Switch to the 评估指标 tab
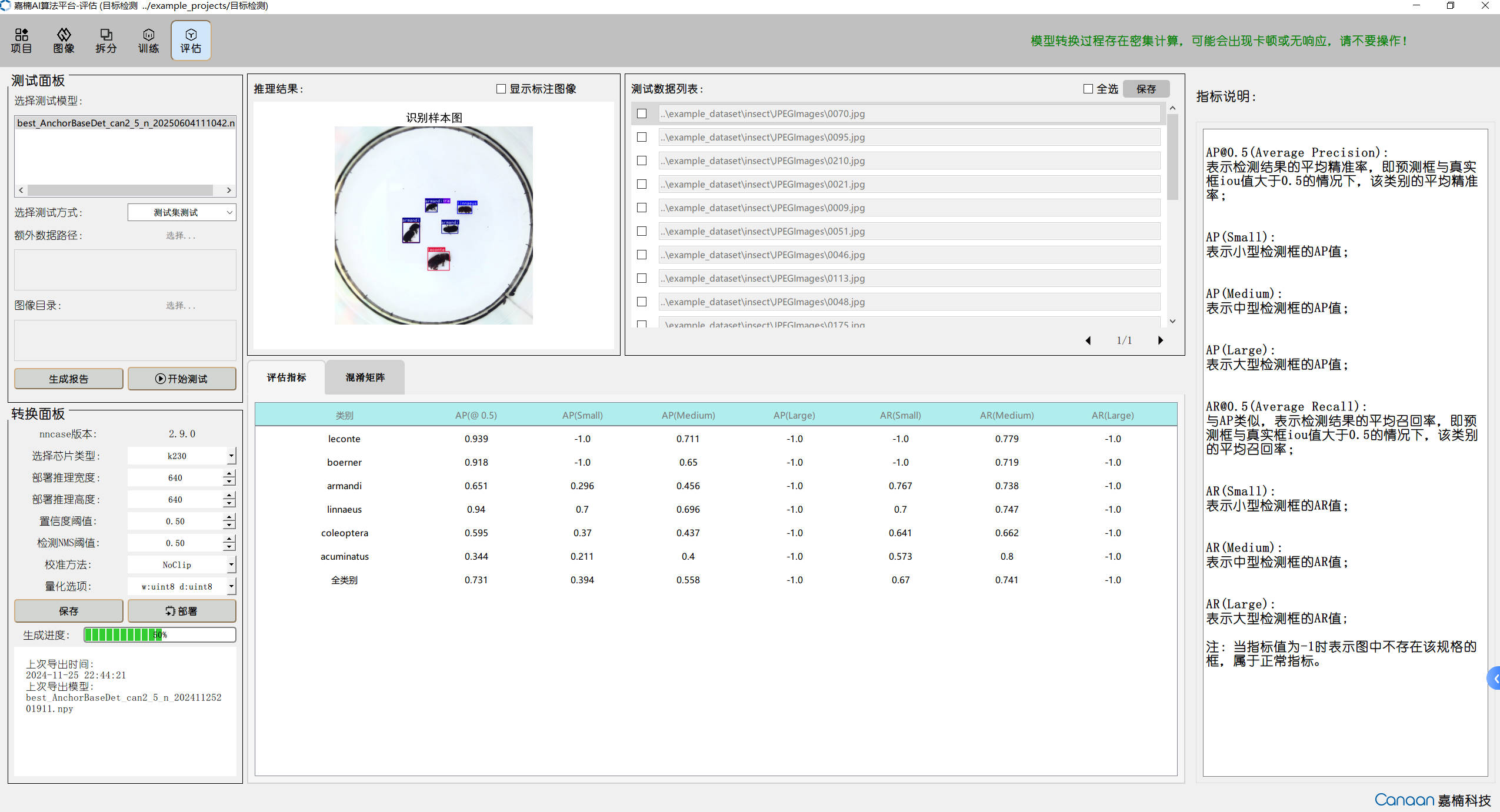Viewport: 1500px width, 812px height. pos(286,377)
